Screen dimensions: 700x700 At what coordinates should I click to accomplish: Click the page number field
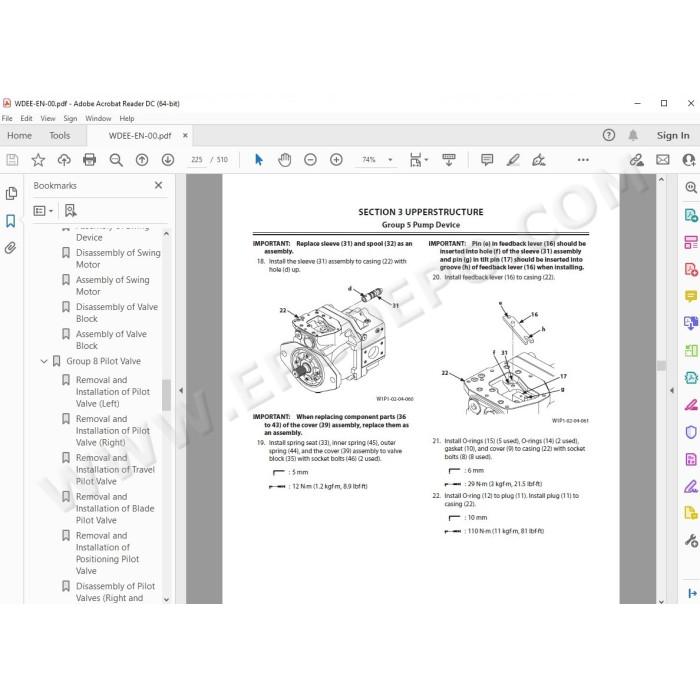point(197,160)
